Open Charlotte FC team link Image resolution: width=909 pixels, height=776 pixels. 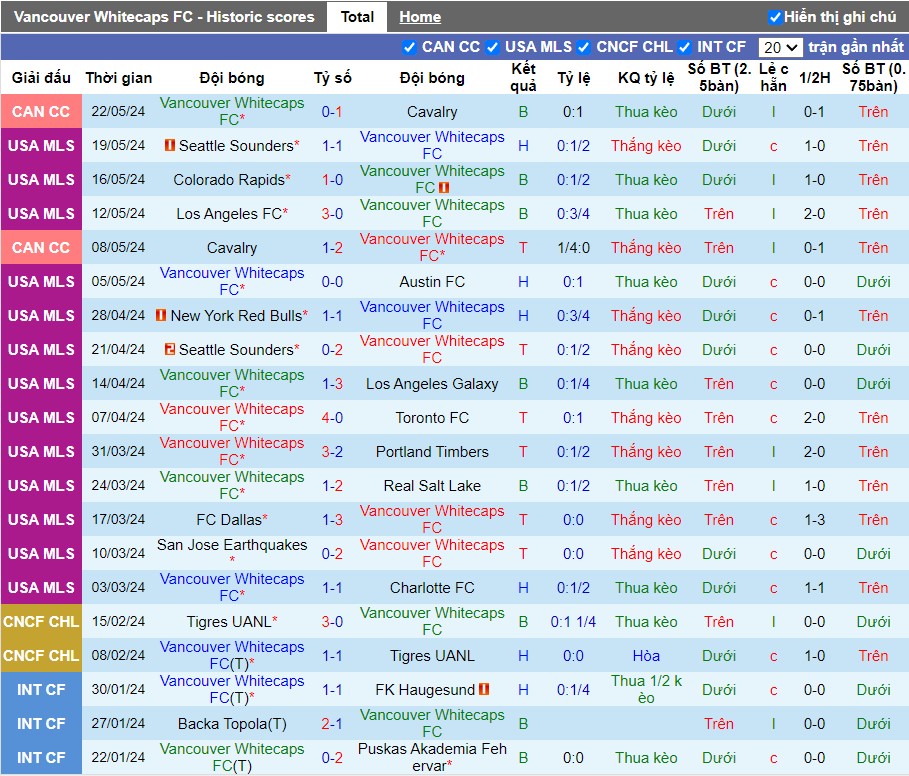tap(432, 588)
